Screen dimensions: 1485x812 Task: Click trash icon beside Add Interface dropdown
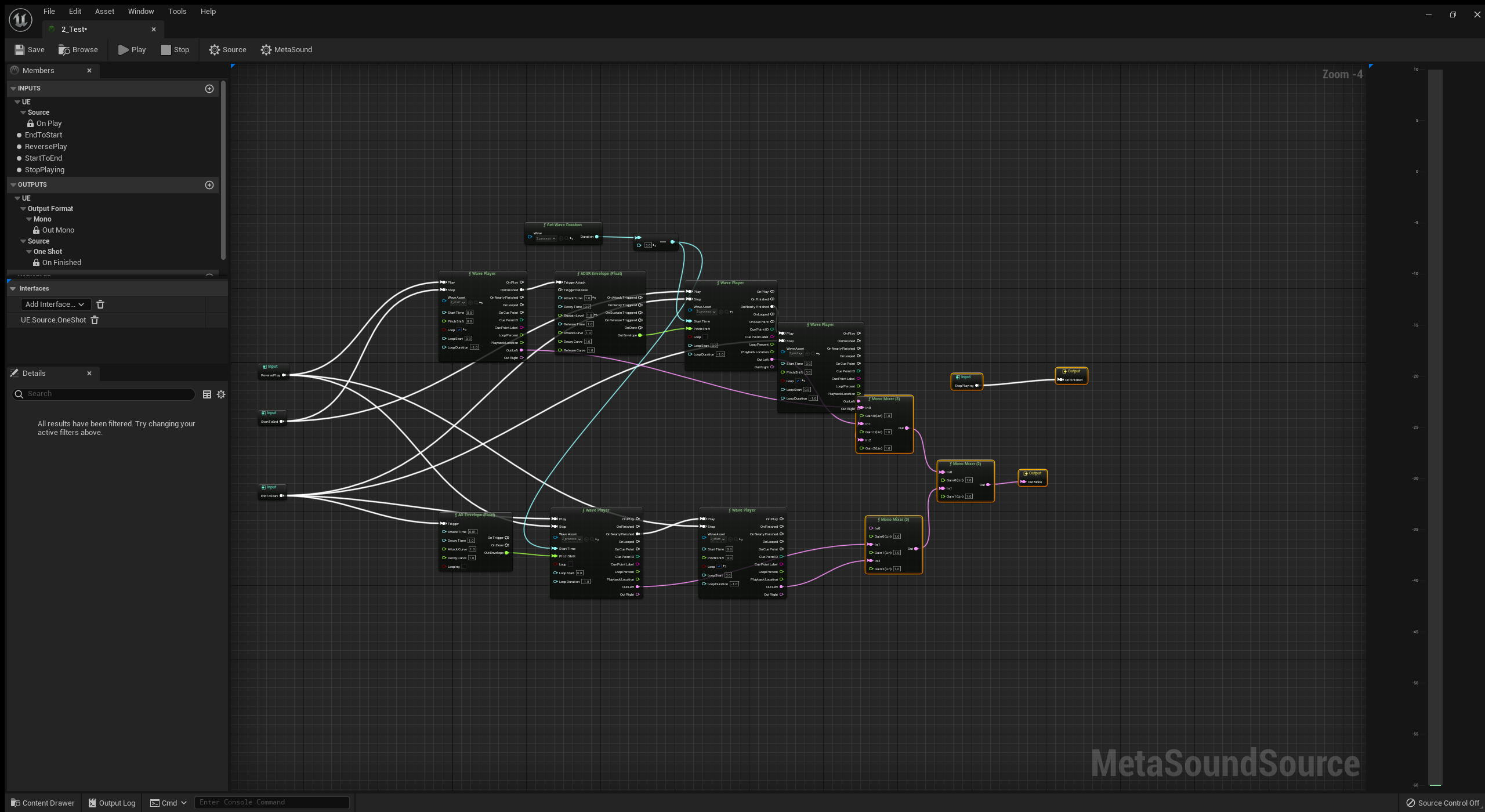pyautogui.click(x=100, y=304)
